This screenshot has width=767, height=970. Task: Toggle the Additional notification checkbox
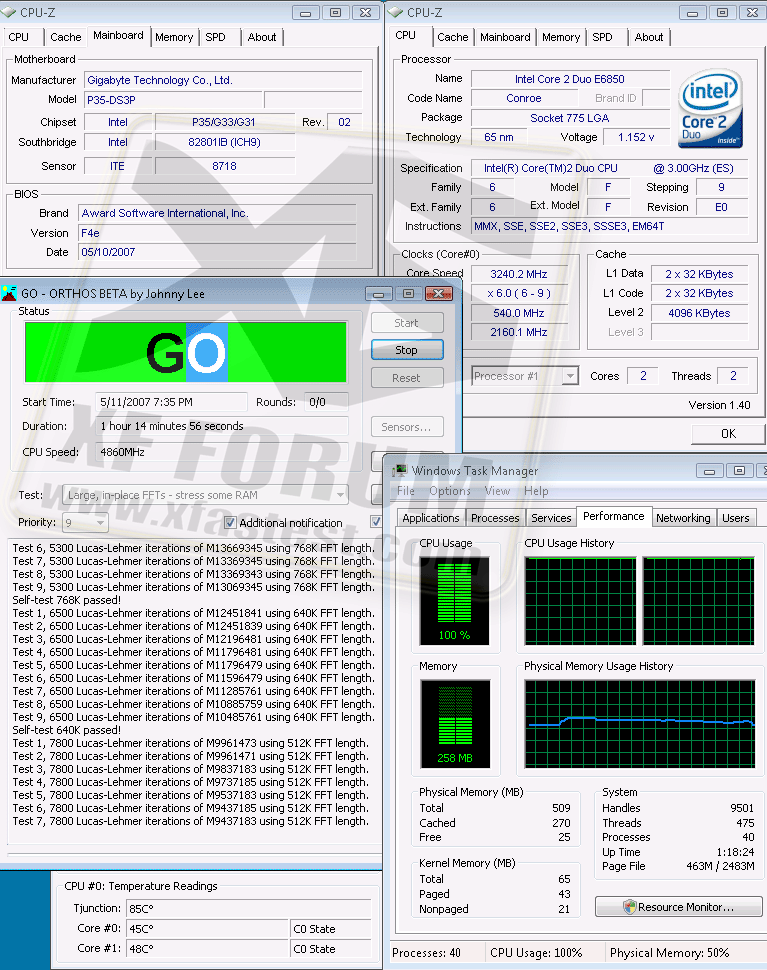click(230, 523)
